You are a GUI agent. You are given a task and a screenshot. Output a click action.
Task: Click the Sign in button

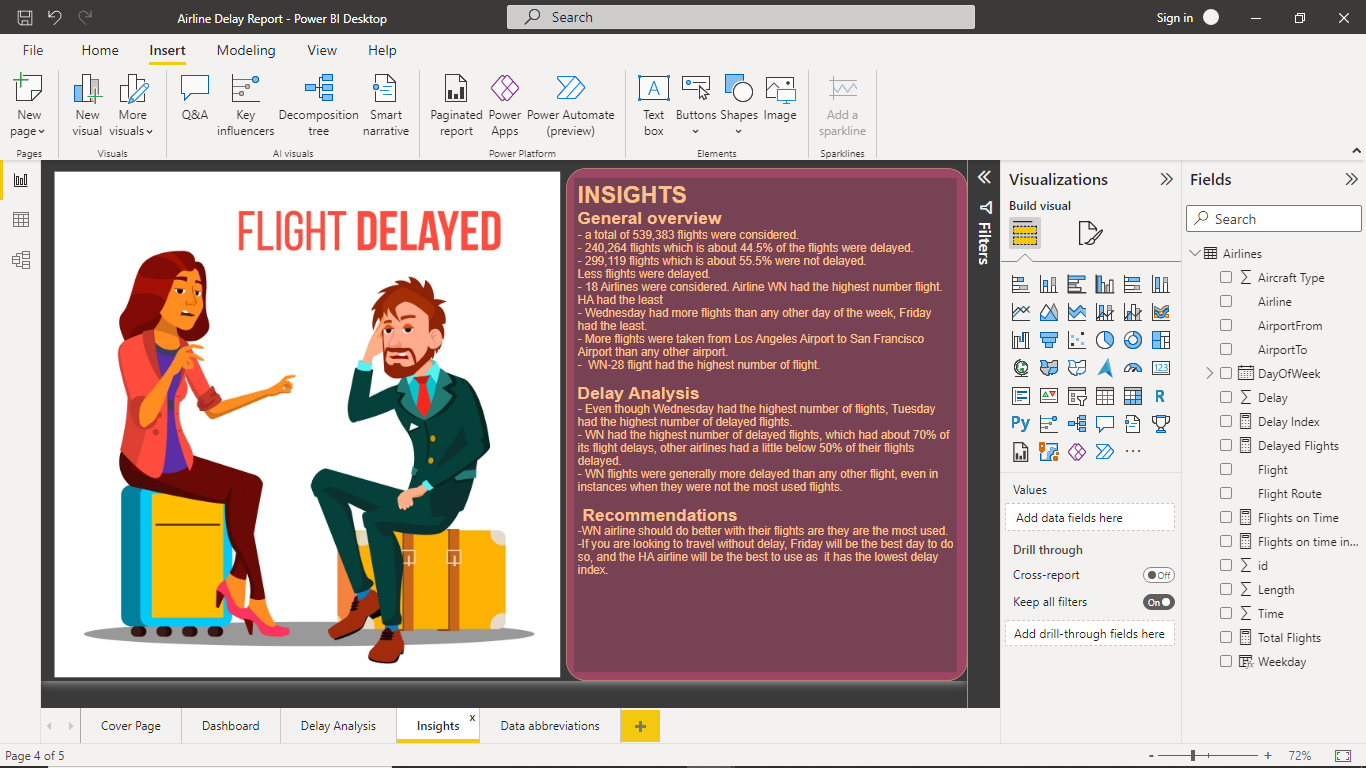[1175, 17]
